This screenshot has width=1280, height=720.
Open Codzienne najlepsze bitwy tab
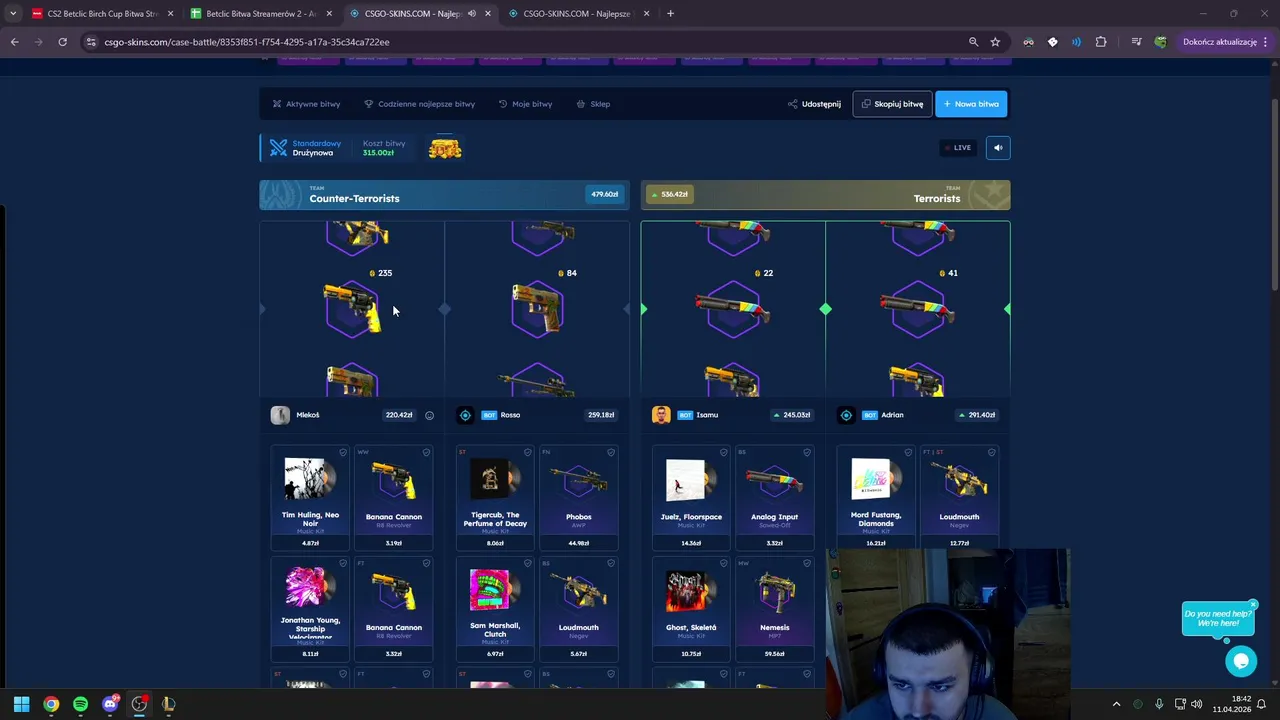(x=419, y=104)
